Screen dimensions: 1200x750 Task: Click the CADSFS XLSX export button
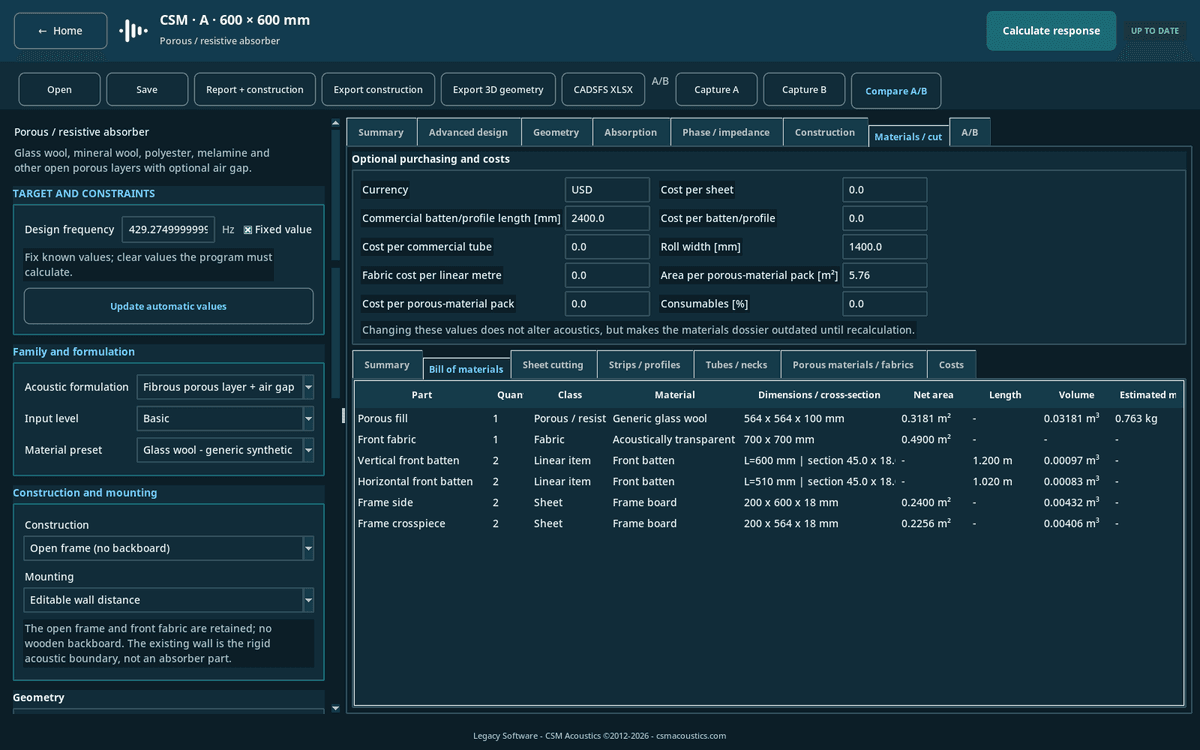click(603, 89)
